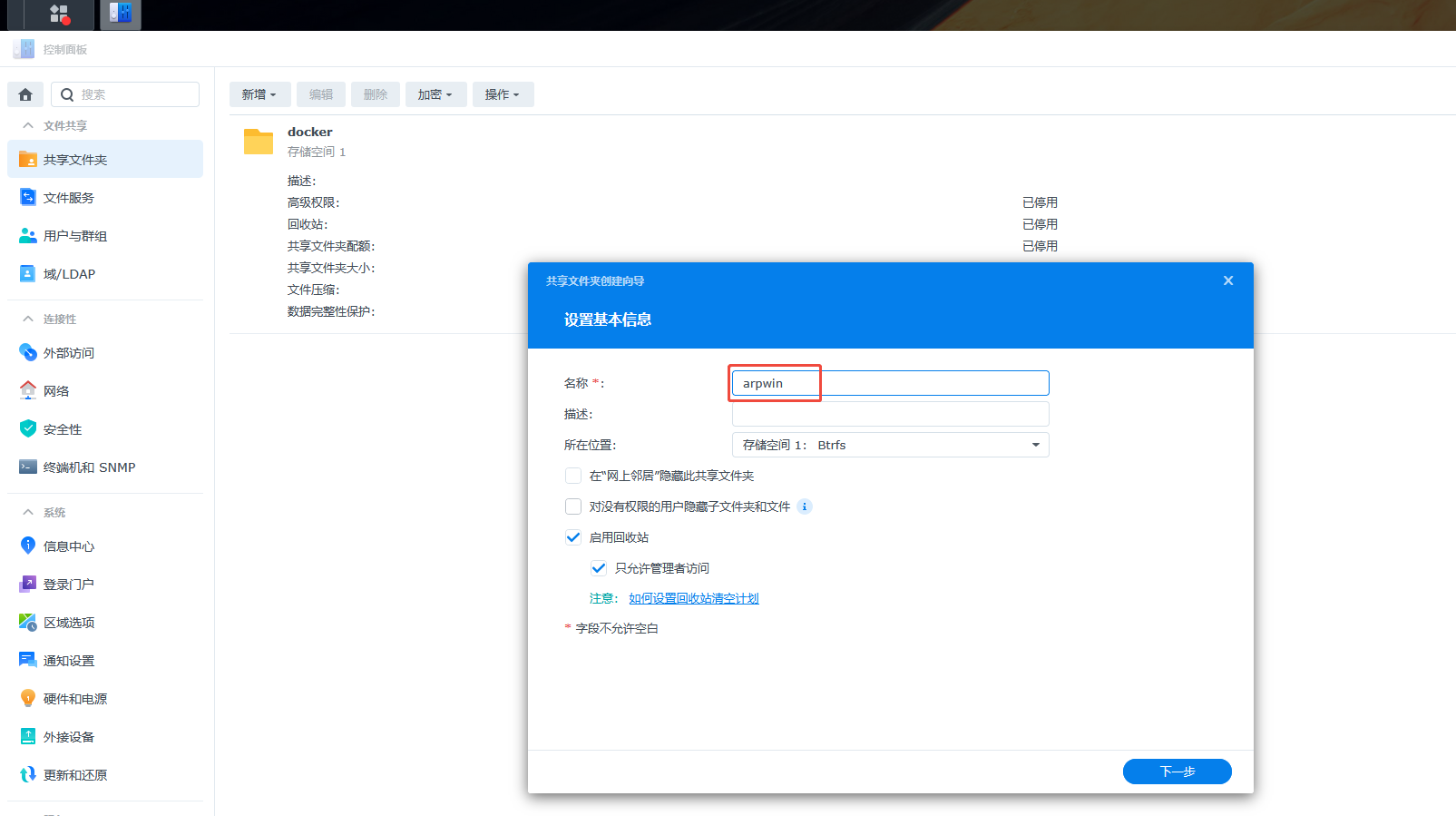
Task: Check hide subfolders from users without permissions
Action: pyautogui.click(x=573, y=506)
